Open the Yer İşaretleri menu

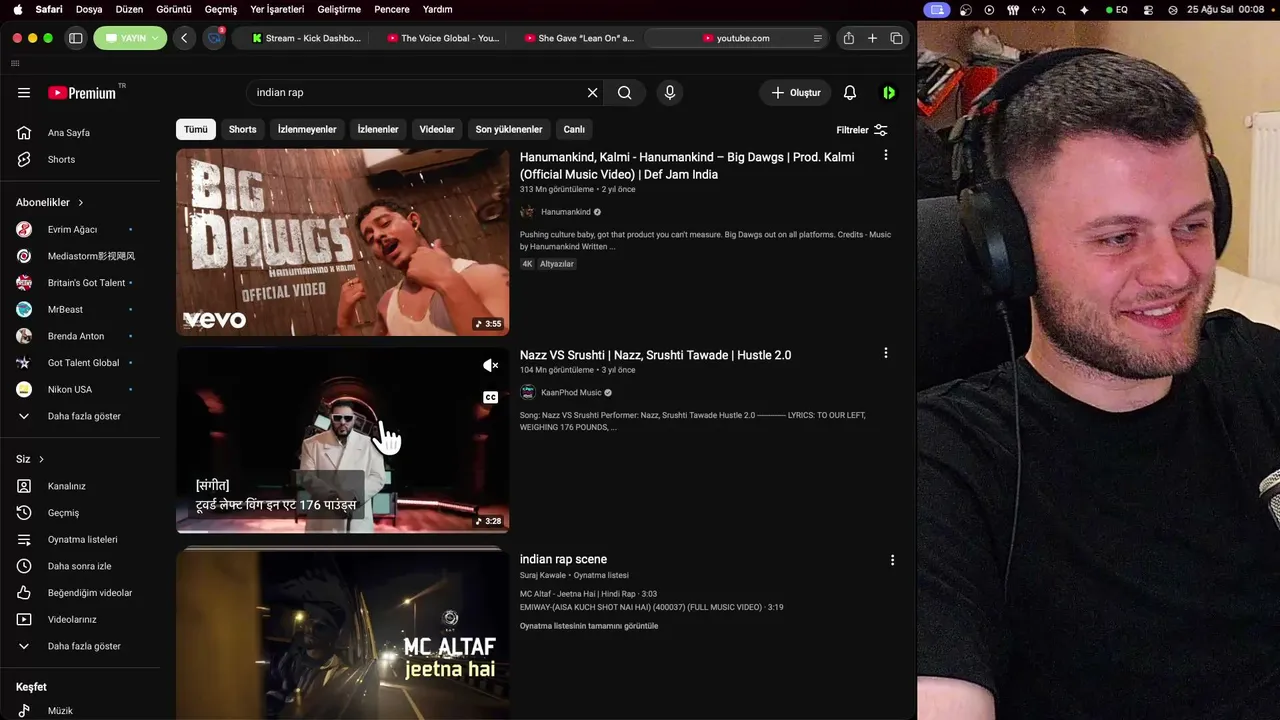pos(277,9)
